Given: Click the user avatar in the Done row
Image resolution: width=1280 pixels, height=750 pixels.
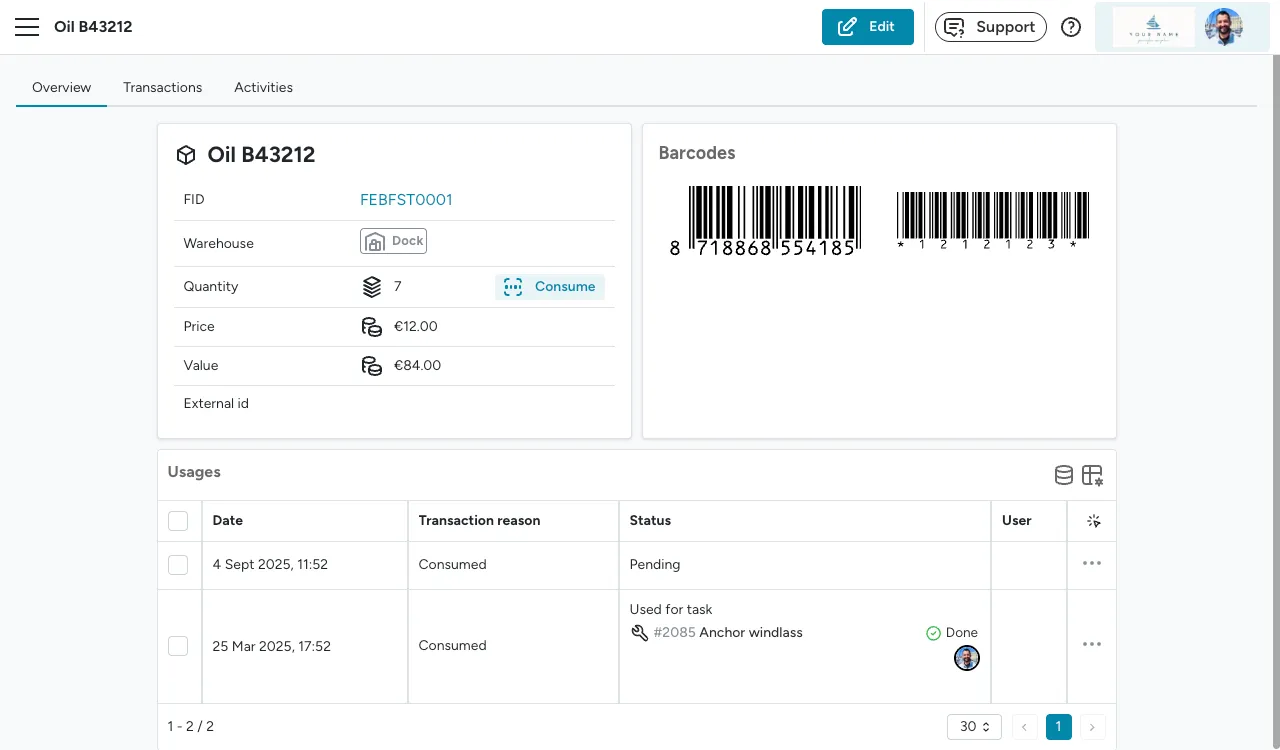Looking at the screenshot, I should (x=966, y=658).
